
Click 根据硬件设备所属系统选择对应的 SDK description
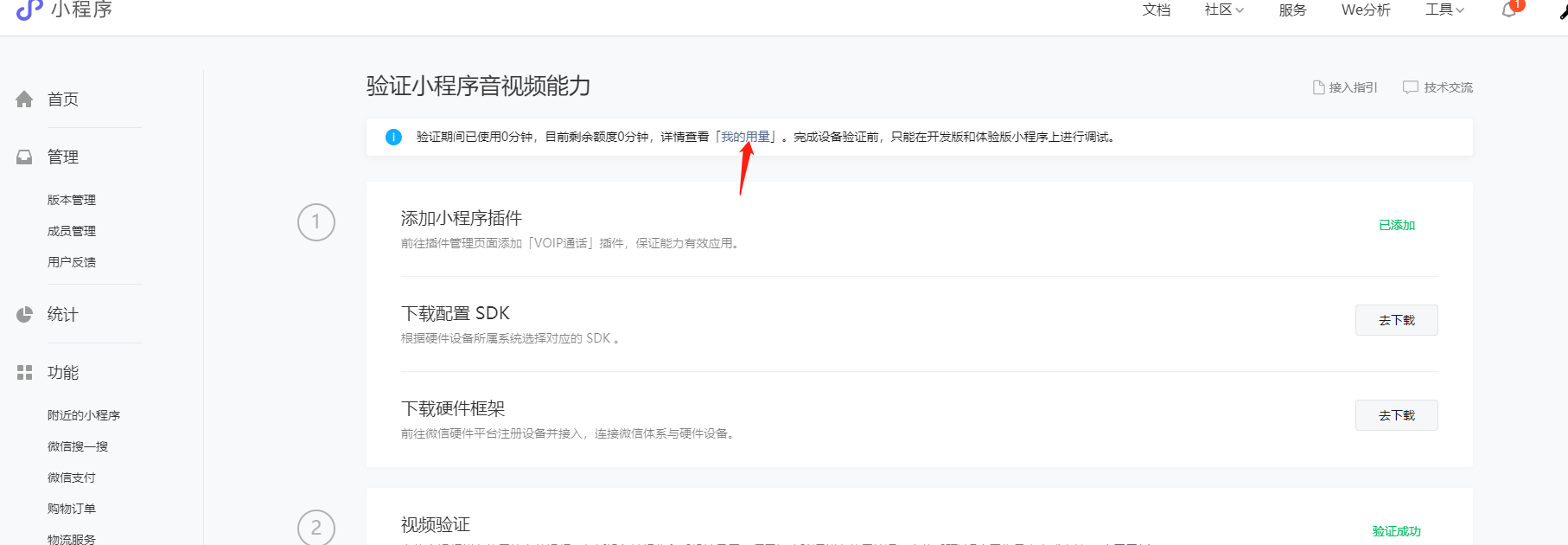coord(510,338)
